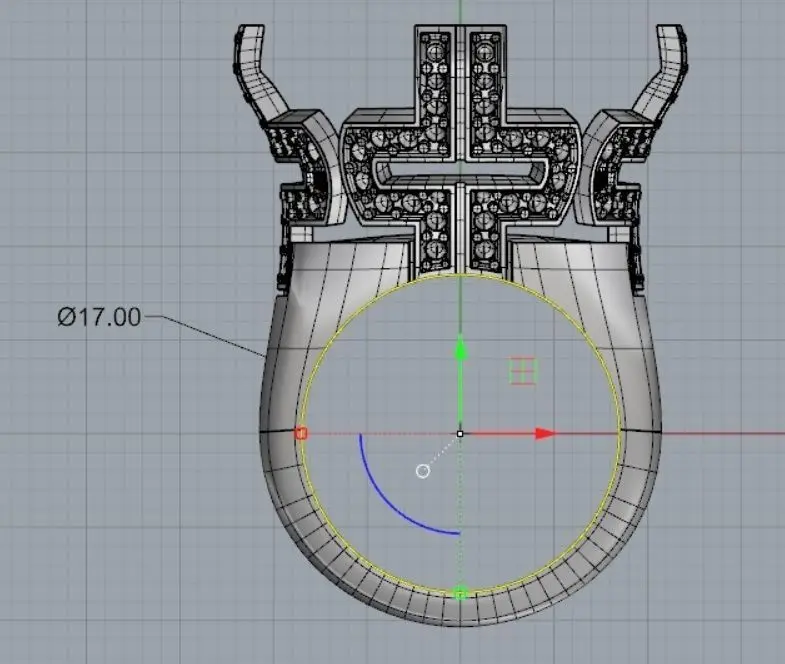Click the white gumball origin square
This screenshot has width=785, height=664.
coord(460,434)
